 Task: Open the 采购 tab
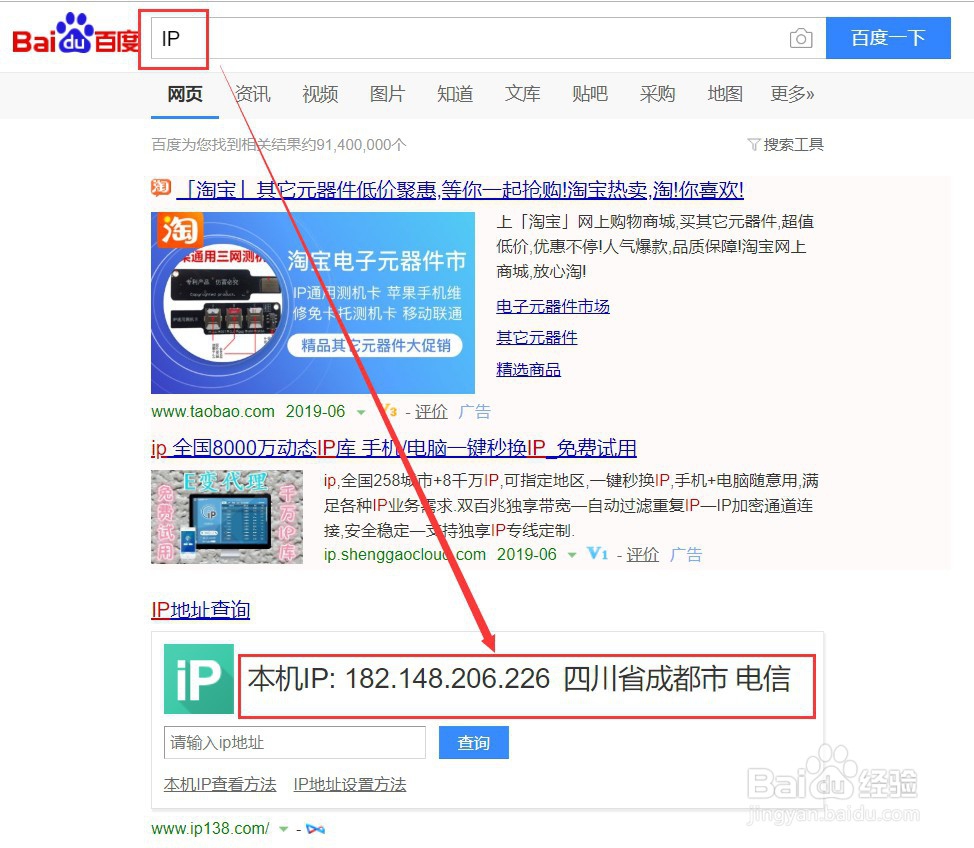(657, 94)
